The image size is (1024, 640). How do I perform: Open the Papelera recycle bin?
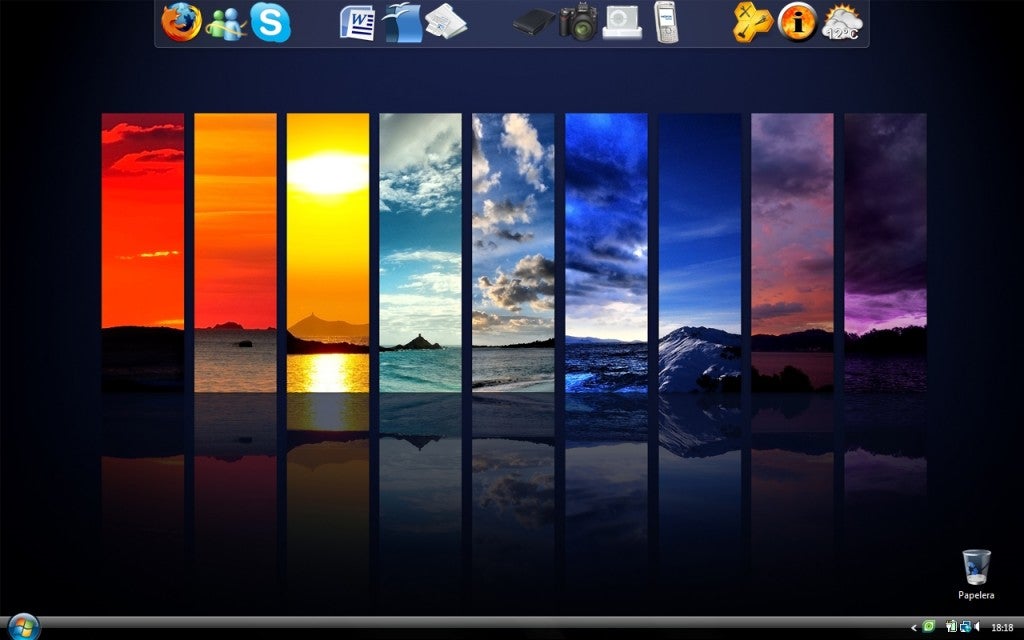[x=976, y=567]
